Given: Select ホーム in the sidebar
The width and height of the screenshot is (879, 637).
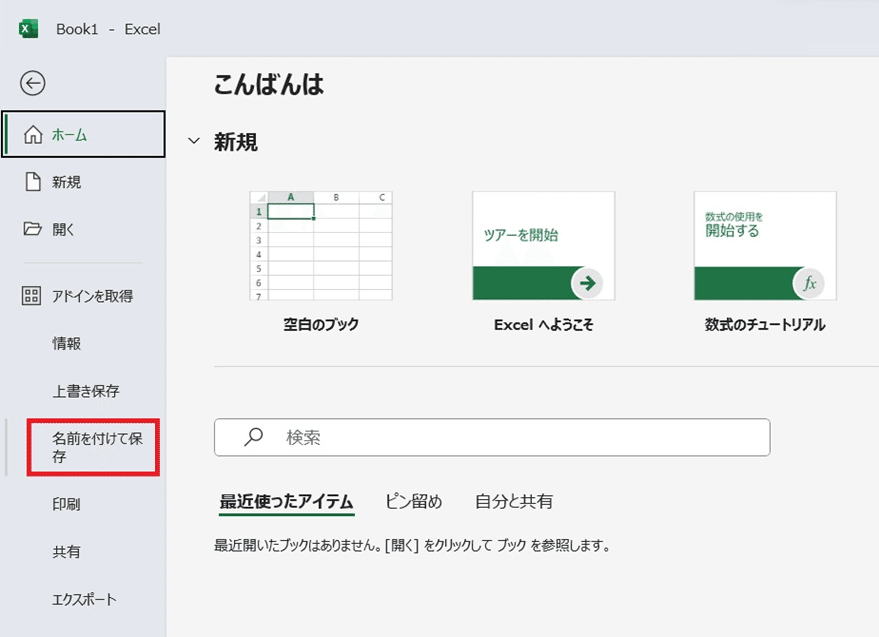Looking at the screenshot, I should [x=84, y=134].
